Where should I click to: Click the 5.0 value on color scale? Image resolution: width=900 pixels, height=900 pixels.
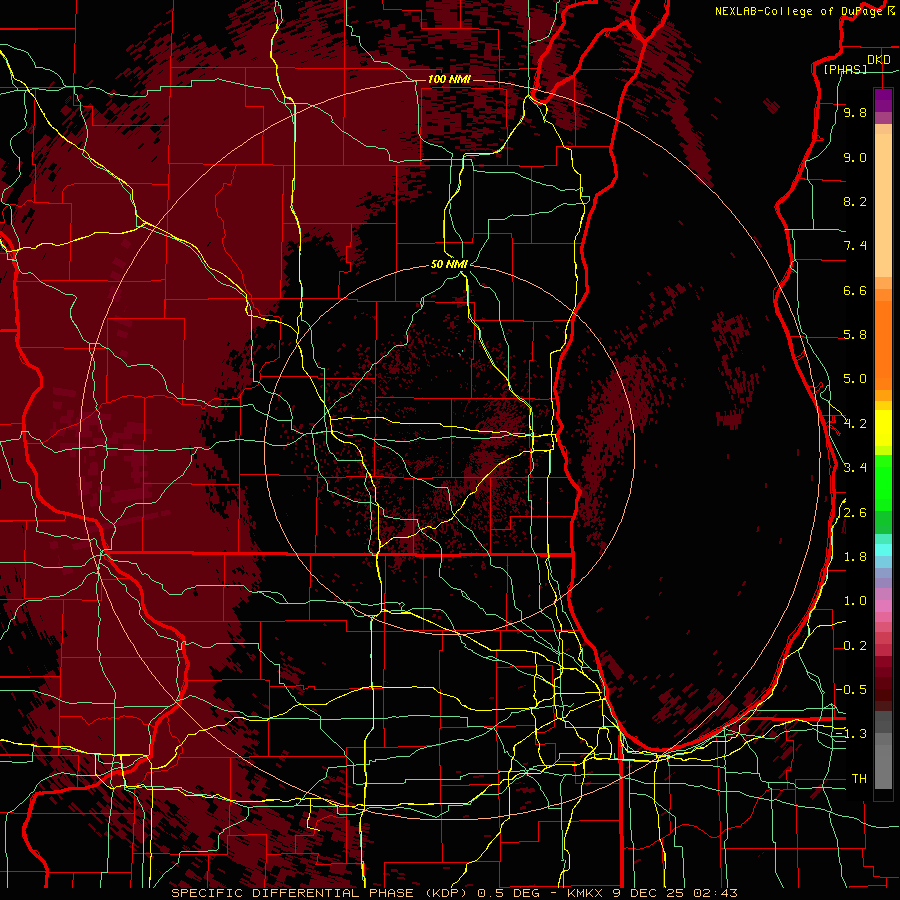click(855, 379)
